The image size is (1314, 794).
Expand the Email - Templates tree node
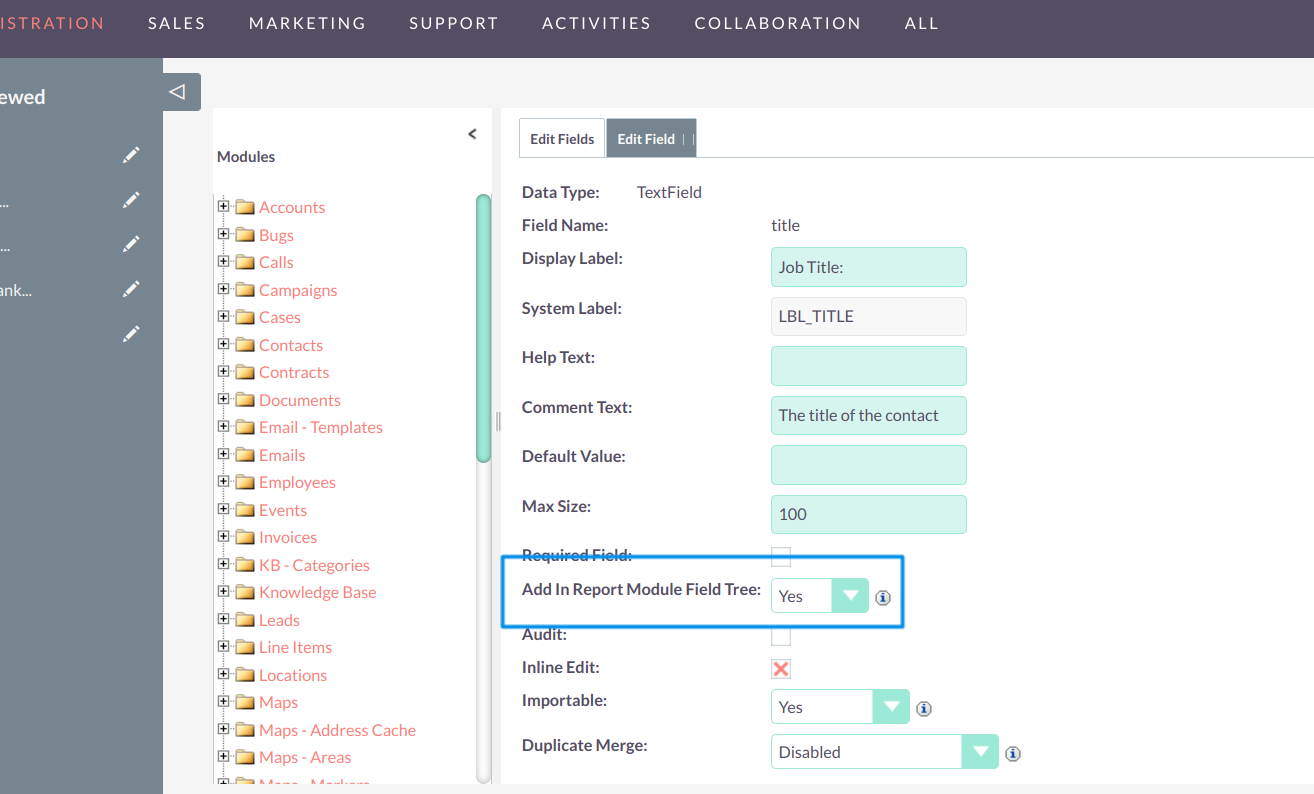click(x=224, y=427)
